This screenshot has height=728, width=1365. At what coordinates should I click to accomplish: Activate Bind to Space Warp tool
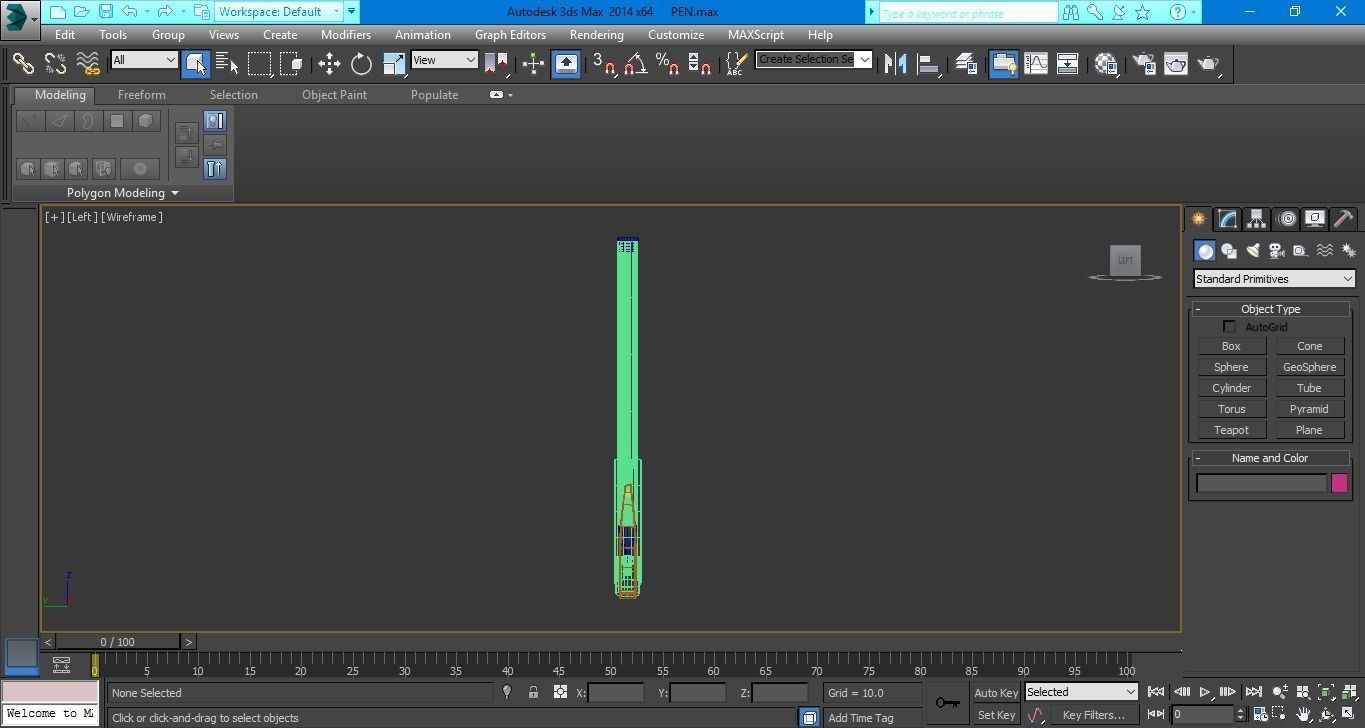point(88,63)
